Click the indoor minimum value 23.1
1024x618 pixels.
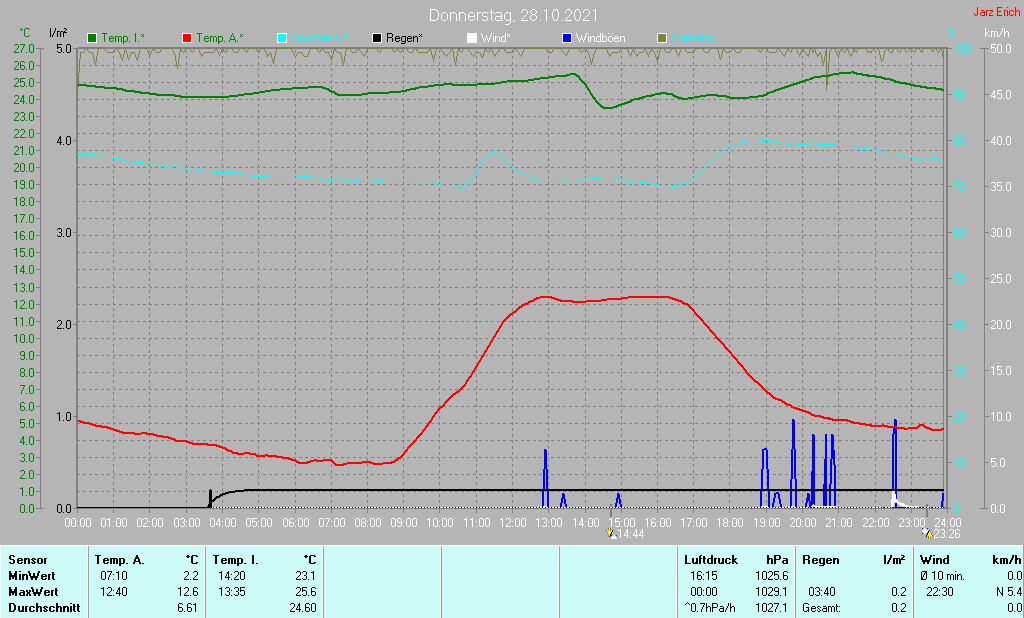[x=306, y=576]
